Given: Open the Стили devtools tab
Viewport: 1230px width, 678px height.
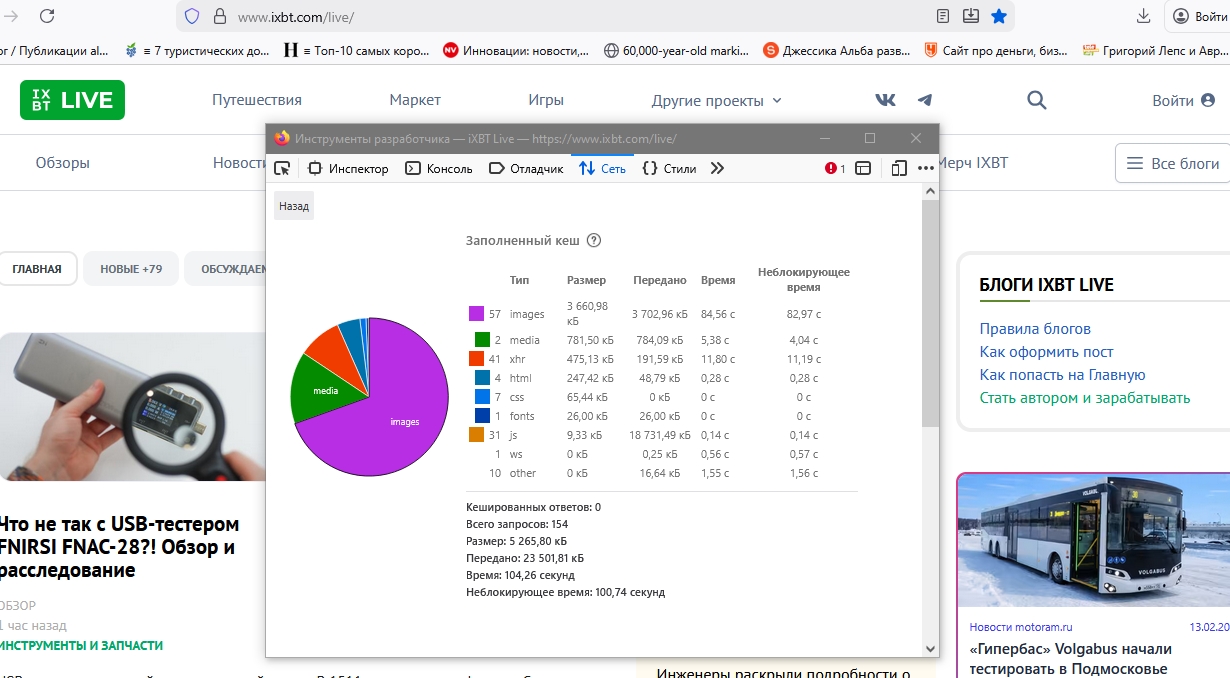Looking at the screenshot, I should tap(669, 168).
